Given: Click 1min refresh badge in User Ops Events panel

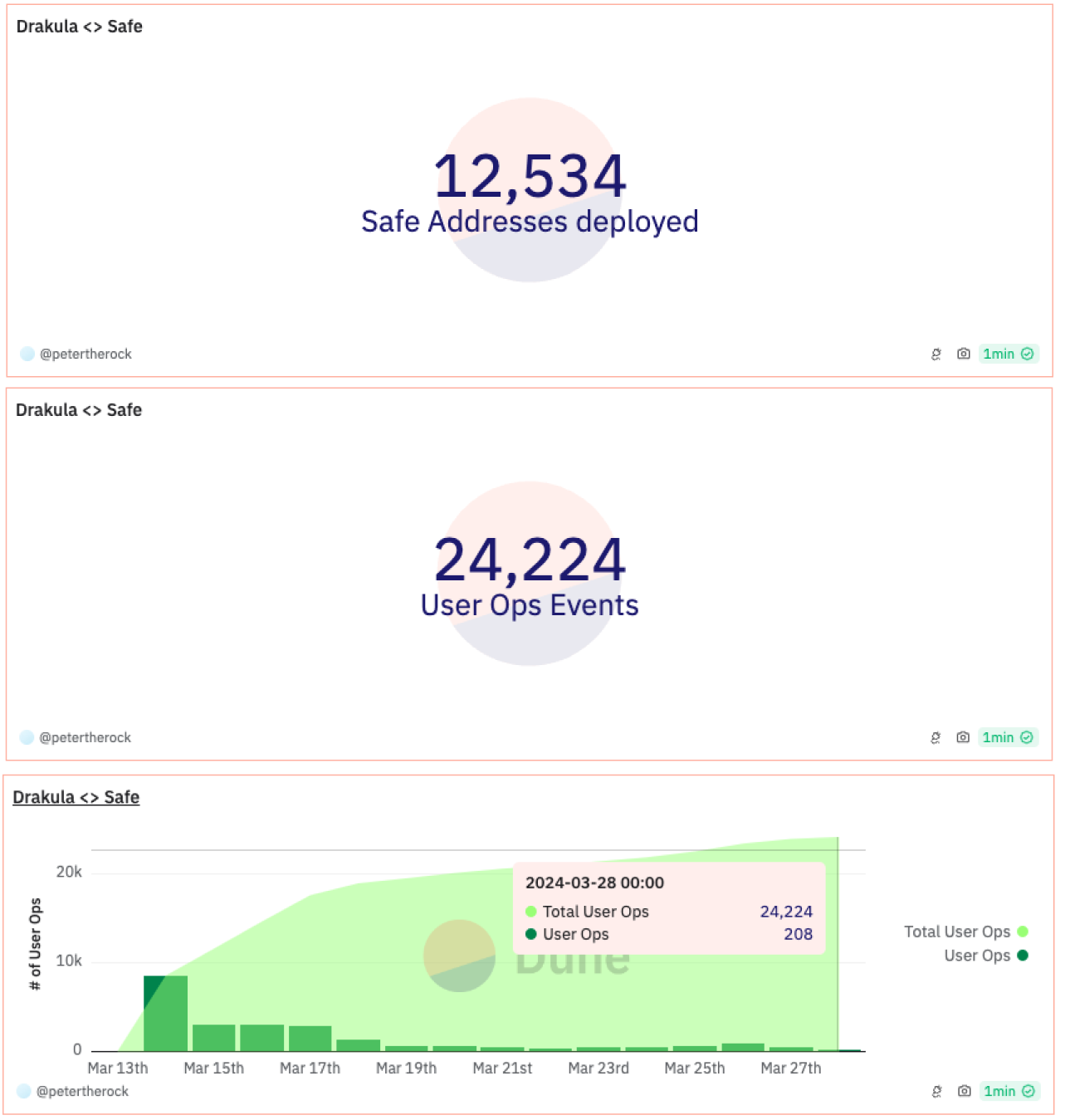Looking at the screenshot, I should (1007, 737).
